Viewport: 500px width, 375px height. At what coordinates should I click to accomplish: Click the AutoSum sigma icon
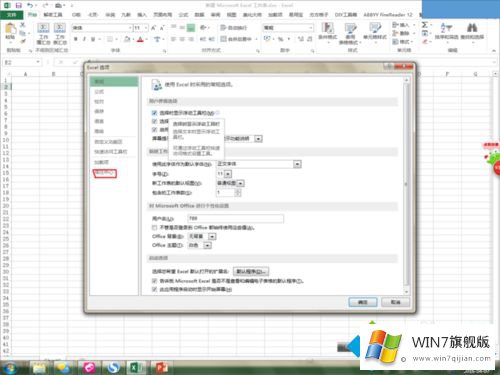(425, 25)
